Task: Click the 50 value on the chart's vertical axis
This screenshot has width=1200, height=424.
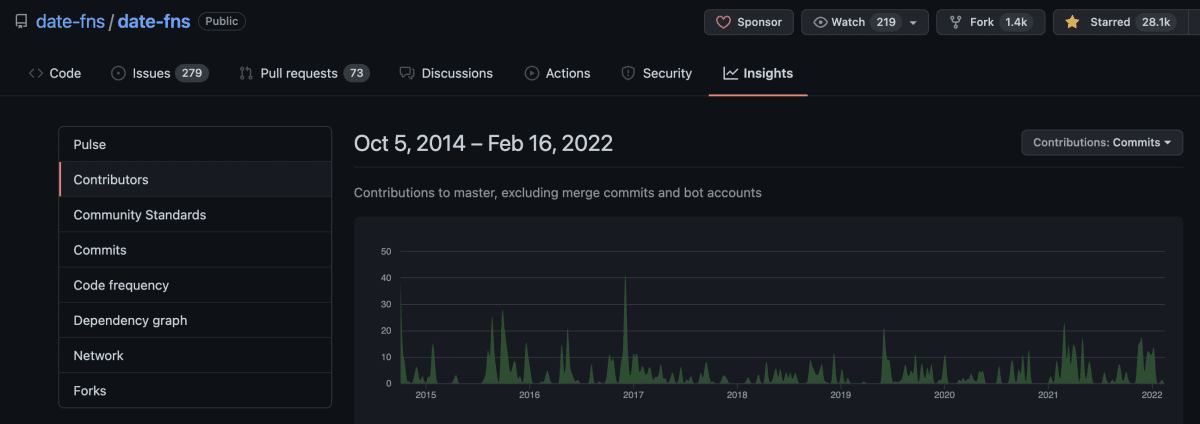Action: [x=386, y=251]
